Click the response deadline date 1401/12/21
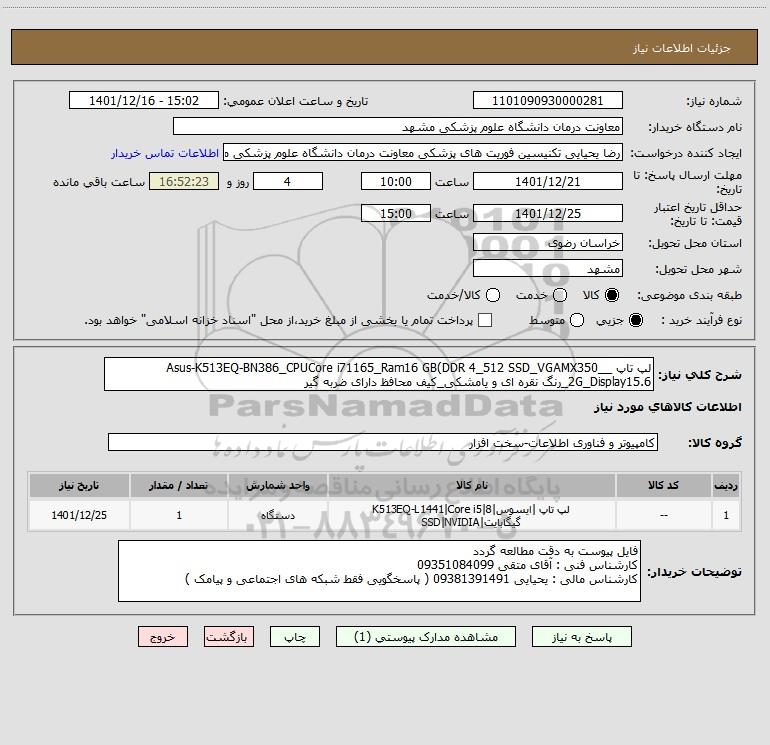 (548, 182)
